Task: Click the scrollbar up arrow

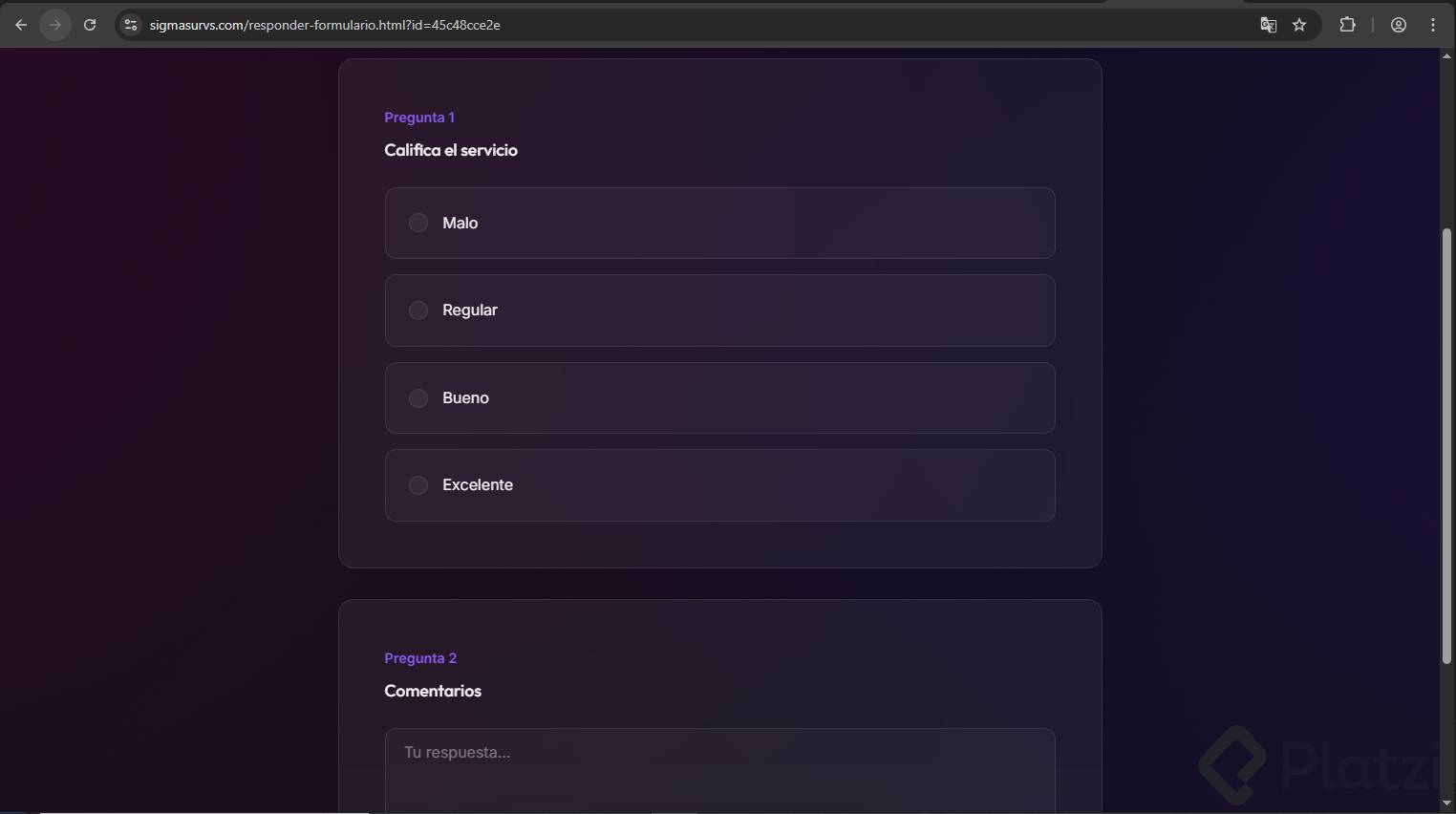Action: [x=1446, y=56]
